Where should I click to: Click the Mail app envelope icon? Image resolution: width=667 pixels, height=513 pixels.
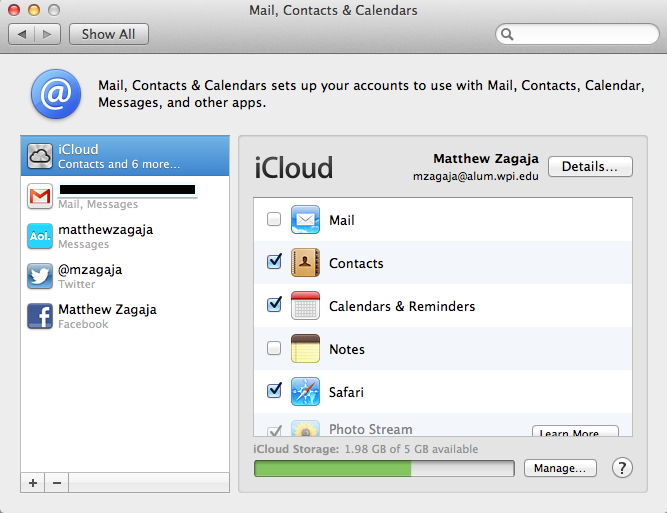(305, 219)
